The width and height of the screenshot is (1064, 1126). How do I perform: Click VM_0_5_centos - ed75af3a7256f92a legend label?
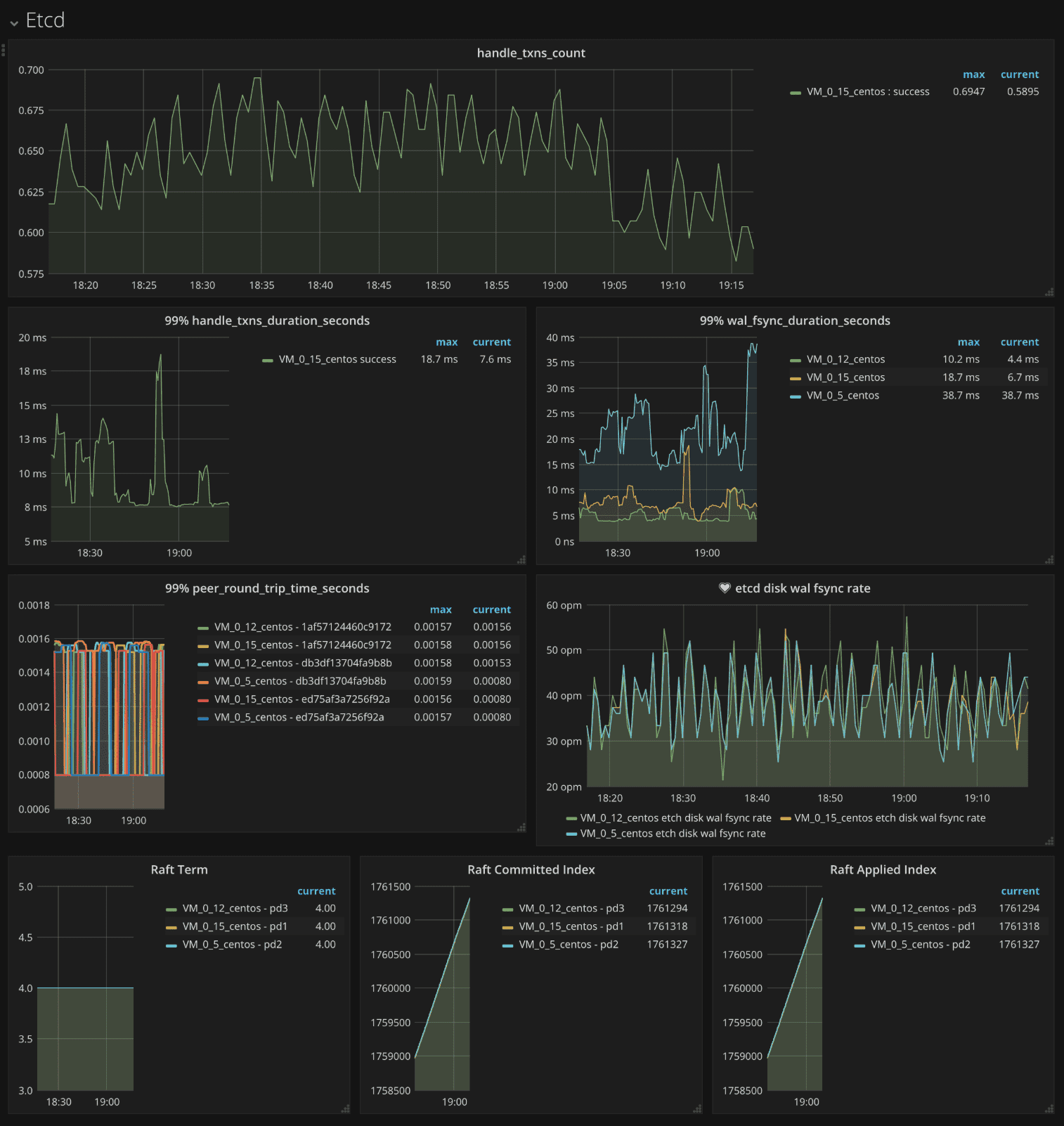[x=299, y=718]
